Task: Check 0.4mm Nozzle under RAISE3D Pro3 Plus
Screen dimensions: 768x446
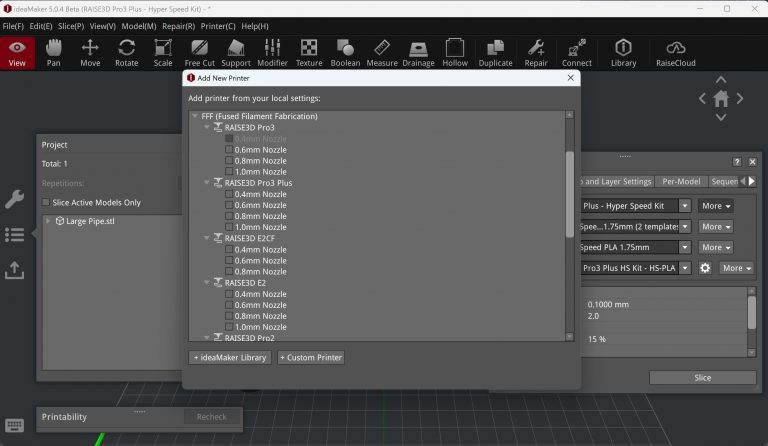Action: pos(229,194)
